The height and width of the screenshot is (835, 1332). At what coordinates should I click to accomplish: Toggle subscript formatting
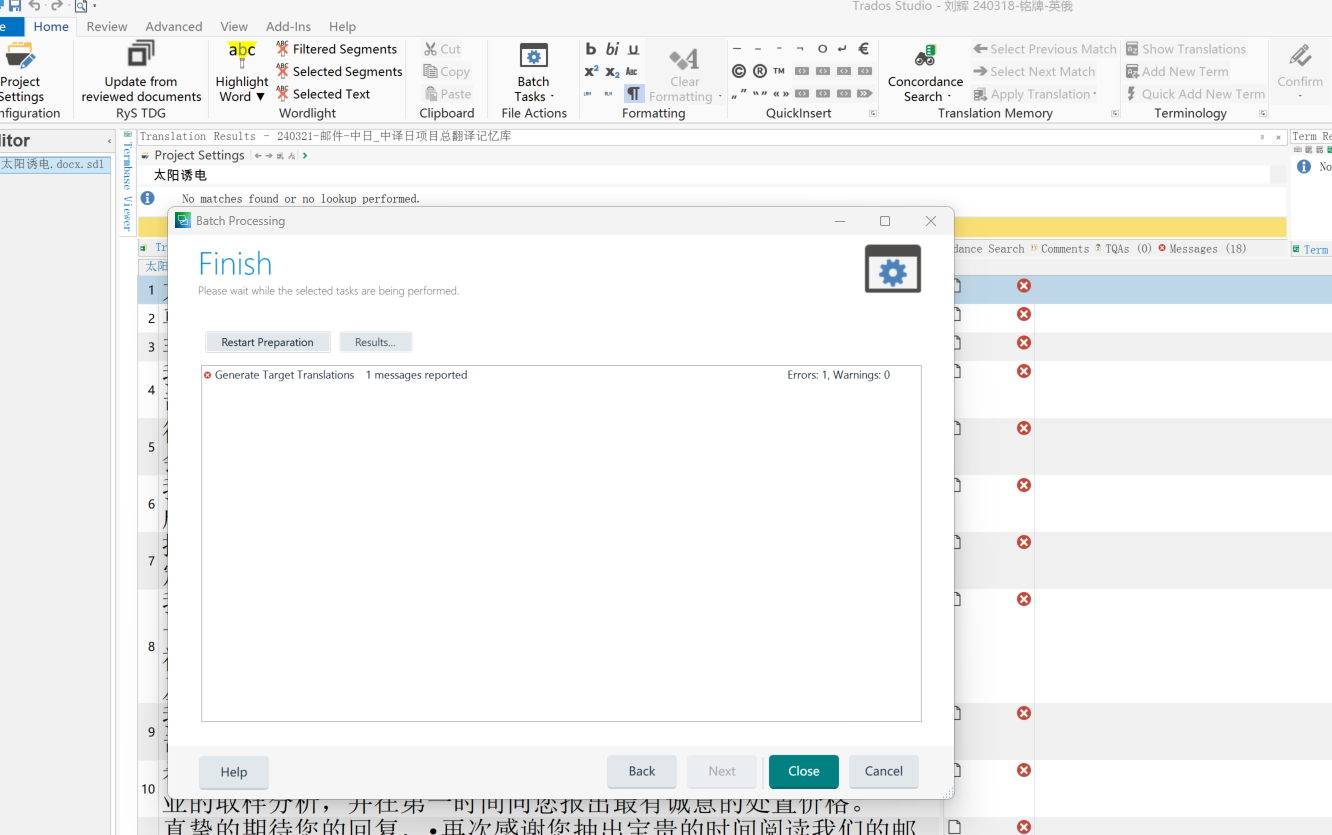pos(612,72)
